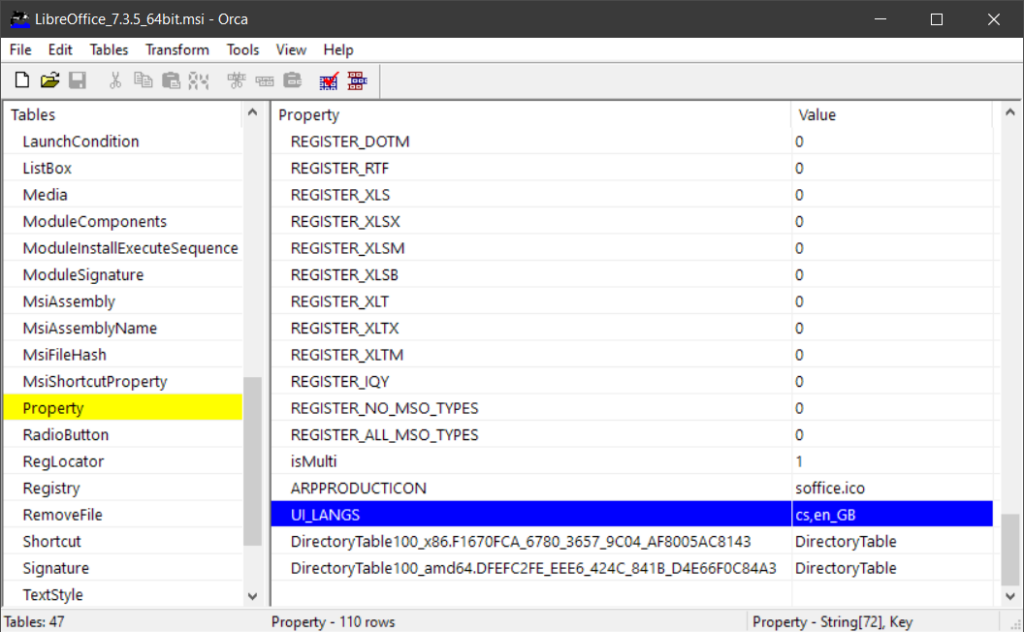Click the property grid scrollbar thumb

pos(1010,549)
